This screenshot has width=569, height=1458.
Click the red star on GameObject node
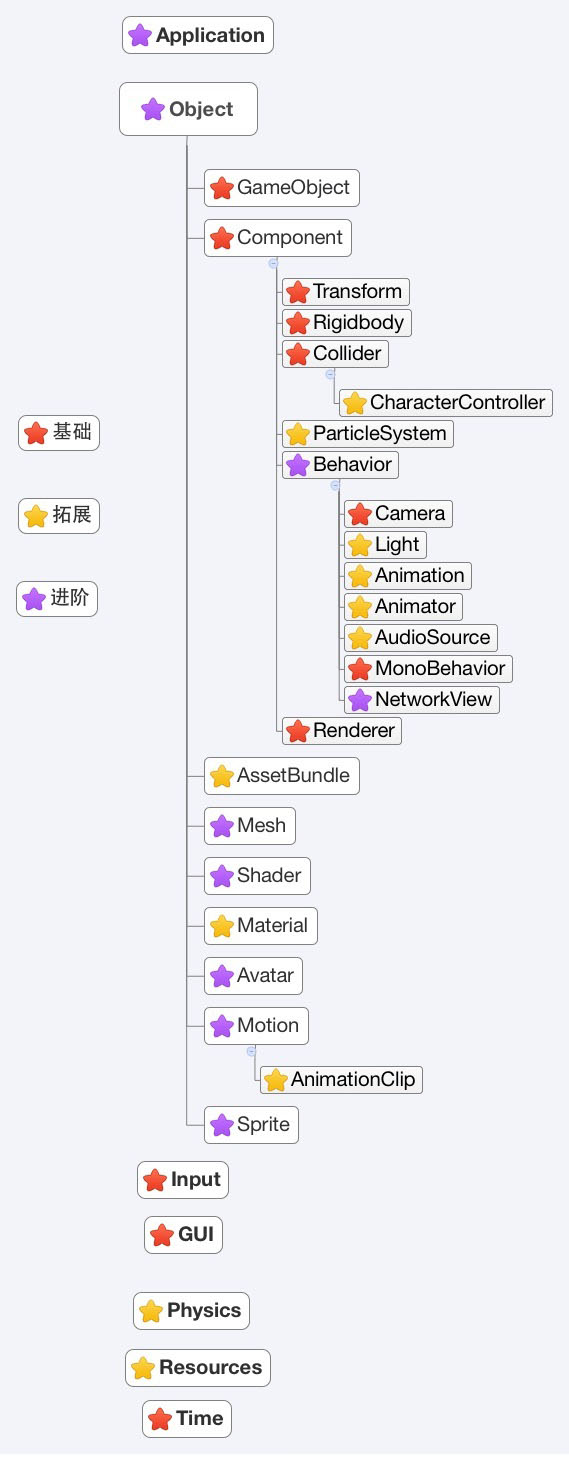(x=222, y=188)
